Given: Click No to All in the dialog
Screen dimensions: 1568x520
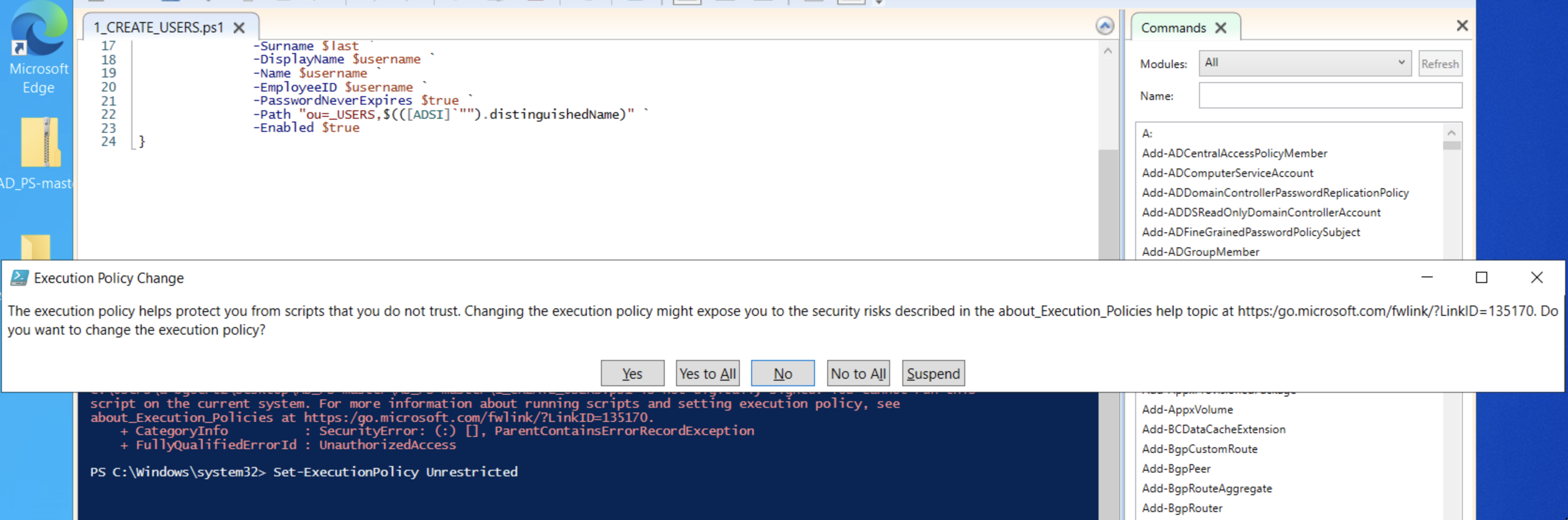Looking at the screenshot, I should (x=858, y=373).
